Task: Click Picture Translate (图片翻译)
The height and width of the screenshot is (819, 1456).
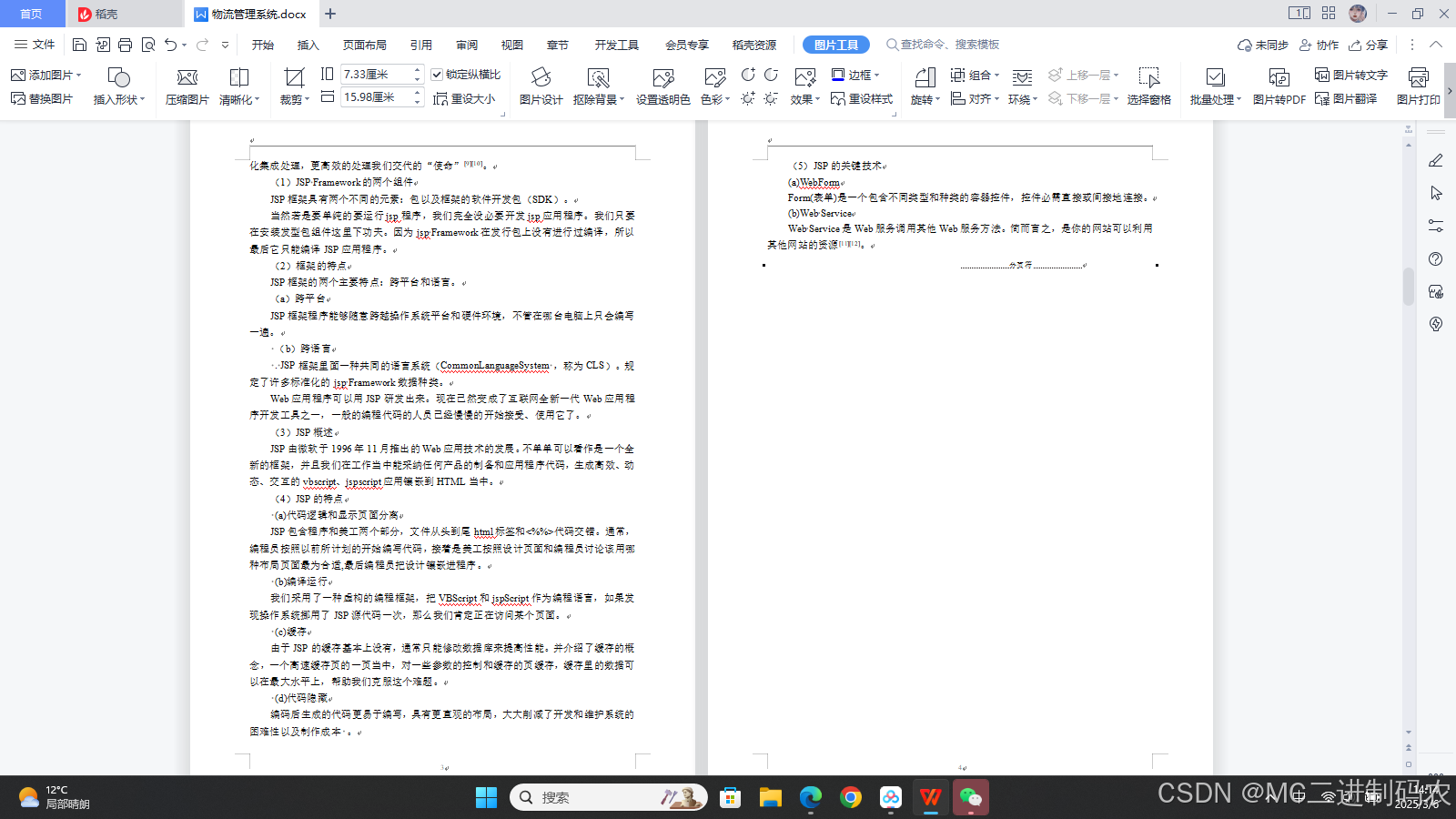Action: 1345,98
